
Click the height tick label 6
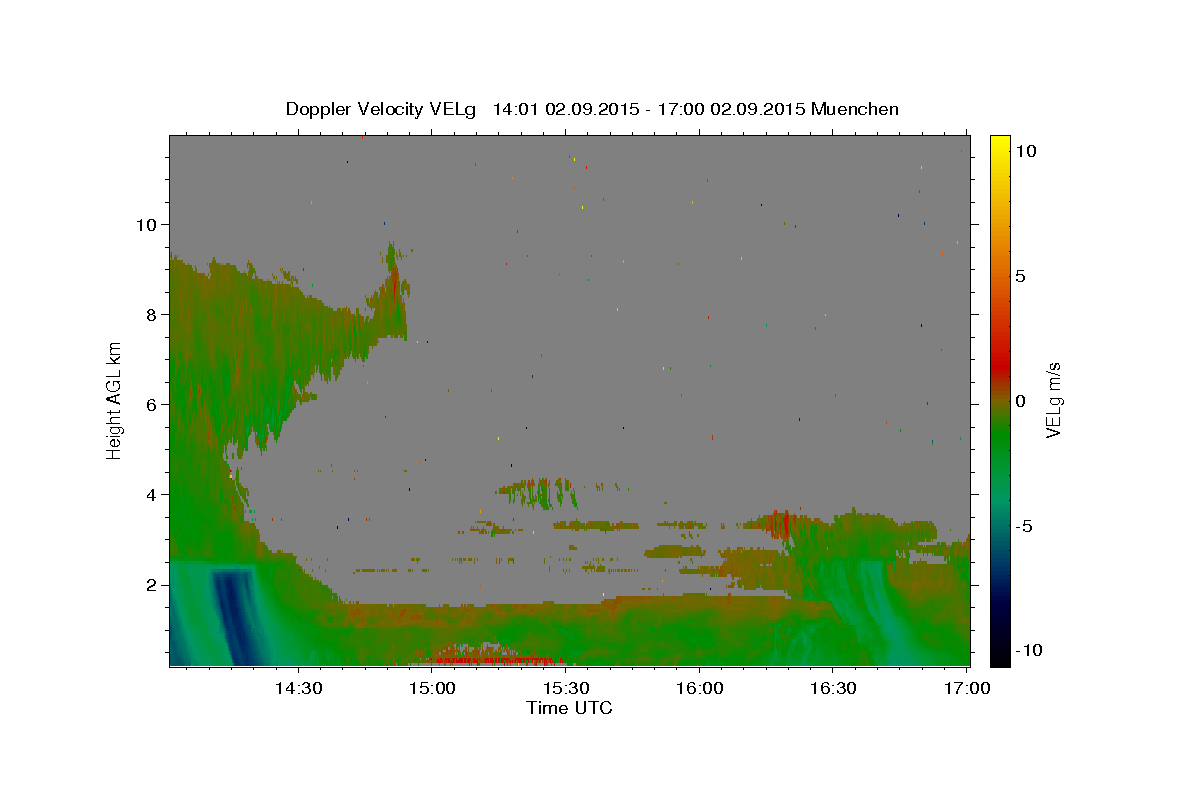[152, 404]
